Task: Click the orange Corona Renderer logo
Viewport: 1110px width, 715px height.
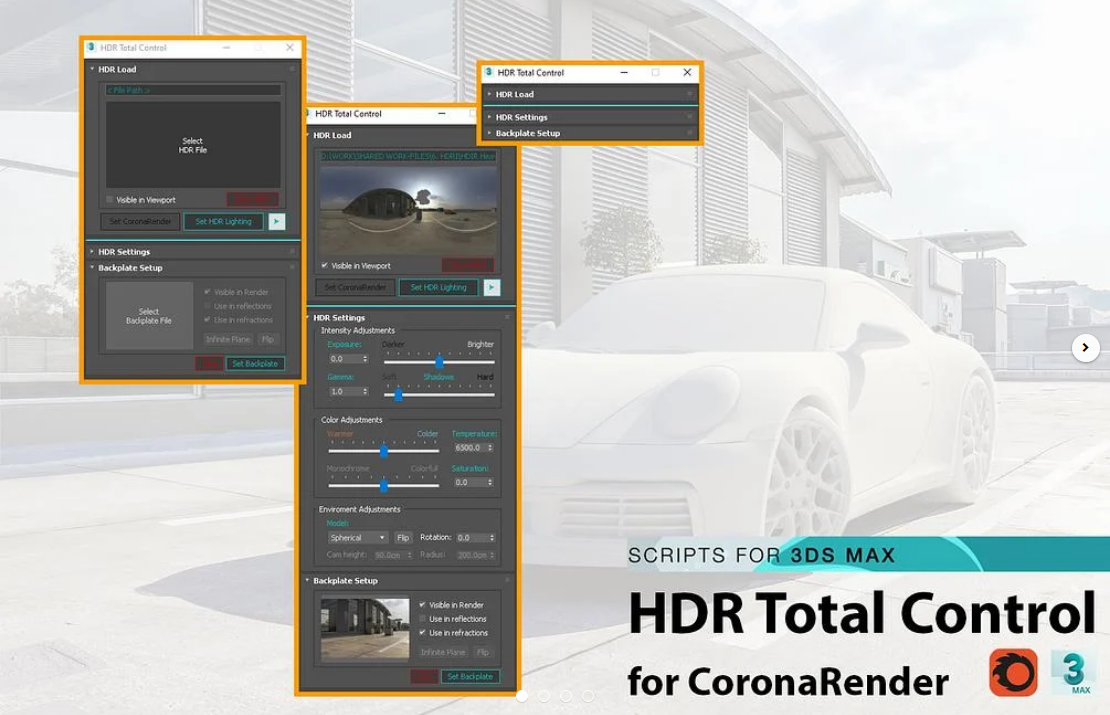Action: coord(1012,672)
